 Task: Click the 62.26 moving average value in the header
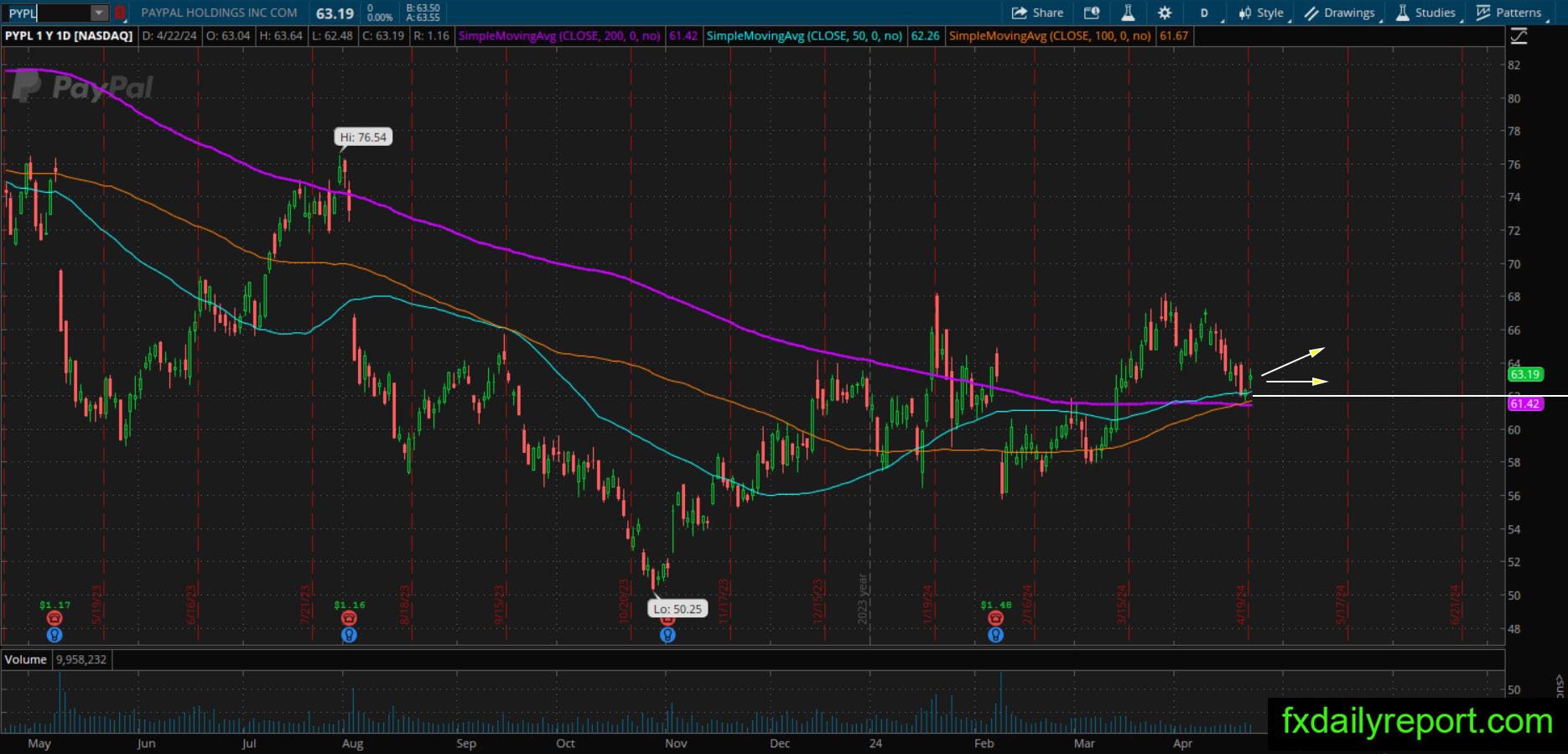[x=925, y=36]
